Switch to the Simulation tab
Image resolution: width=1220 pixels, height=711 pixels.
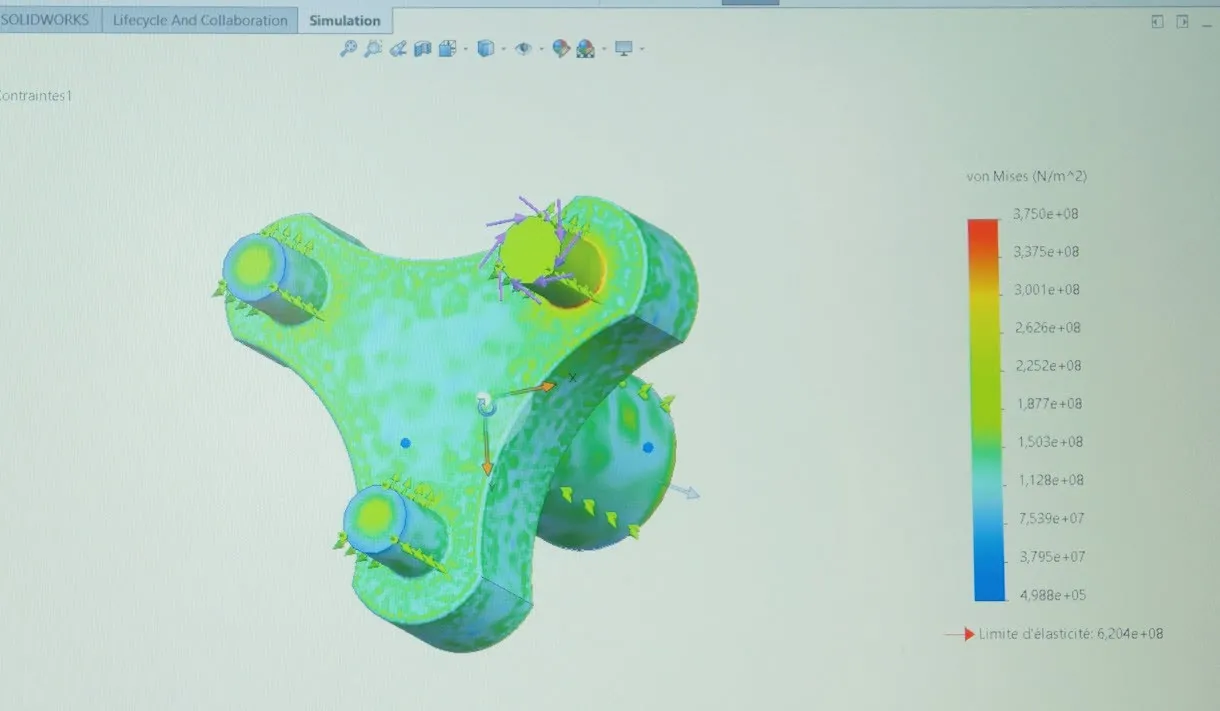pos(344,20)
